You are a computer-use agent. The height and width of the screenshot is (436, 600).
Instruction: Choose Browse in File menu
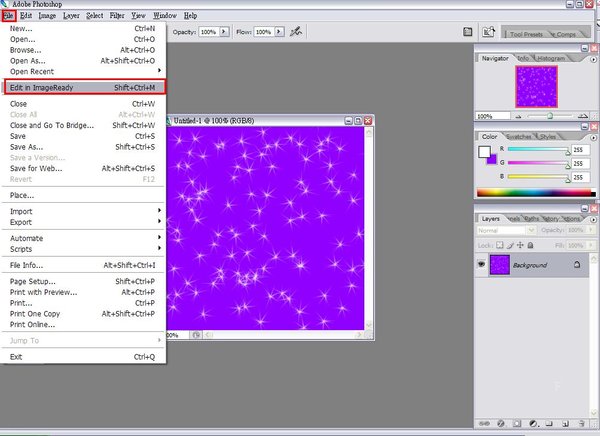(x=83, y=50)
